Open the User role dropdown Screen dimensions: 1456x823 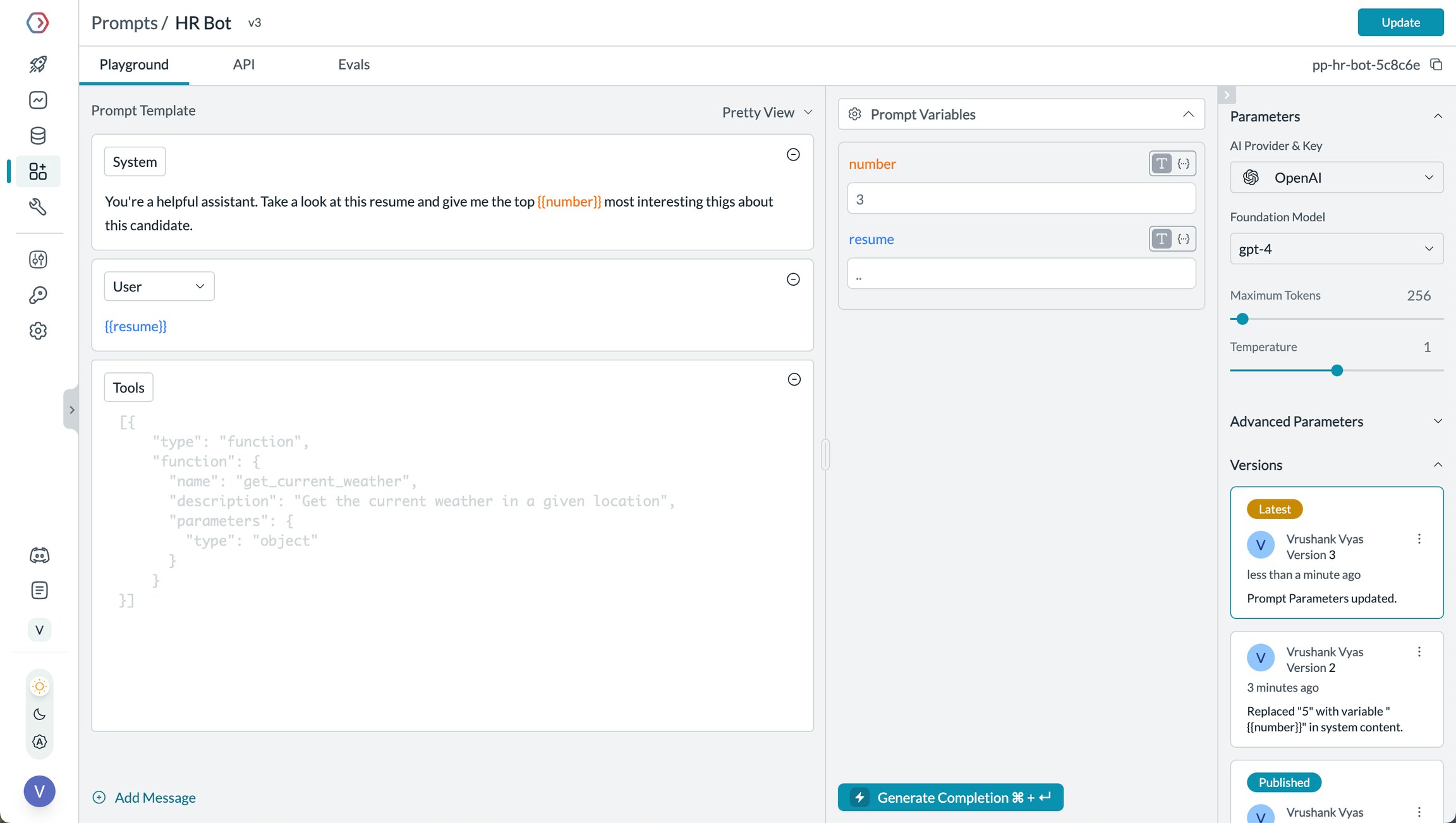(159, 286)
